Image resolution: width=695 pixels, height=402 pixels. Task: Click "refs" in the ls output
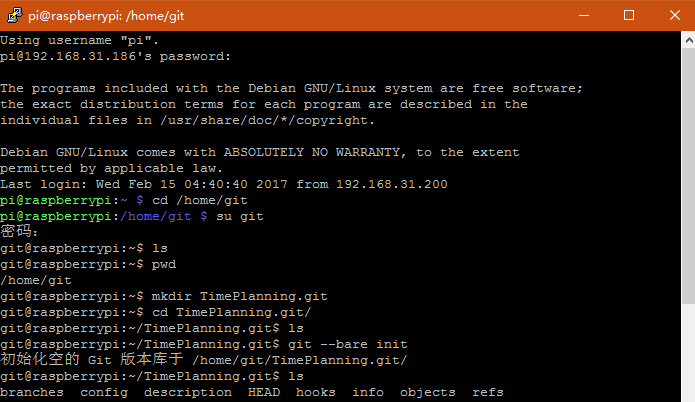coord(488,392)
